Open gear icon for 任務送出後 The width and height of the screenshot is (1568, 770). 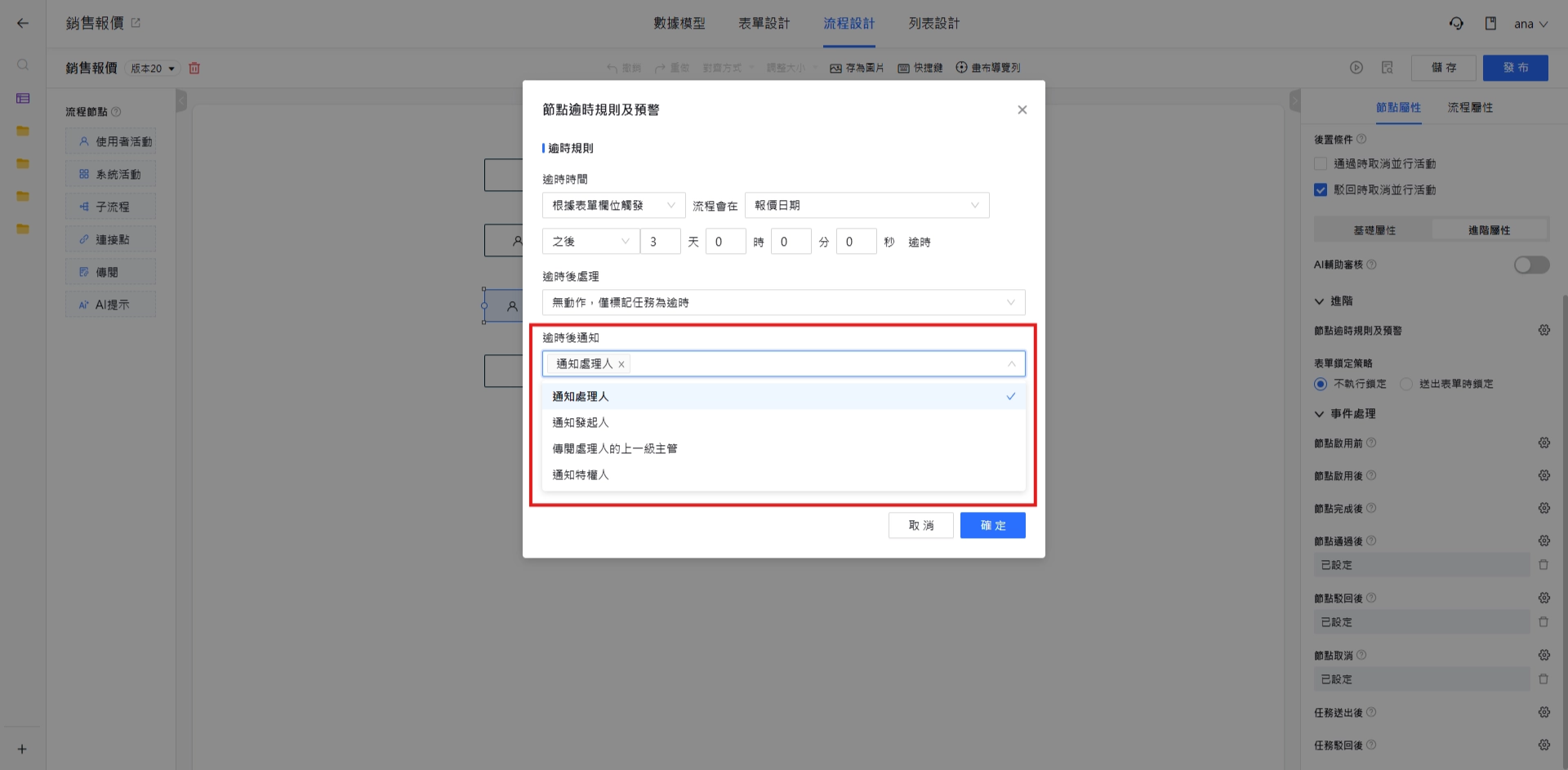point(1544,713)
